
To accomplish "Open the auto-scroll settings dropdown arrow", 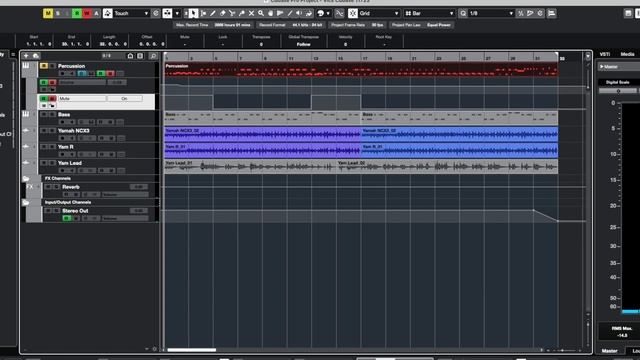I will tap(177, 13).
